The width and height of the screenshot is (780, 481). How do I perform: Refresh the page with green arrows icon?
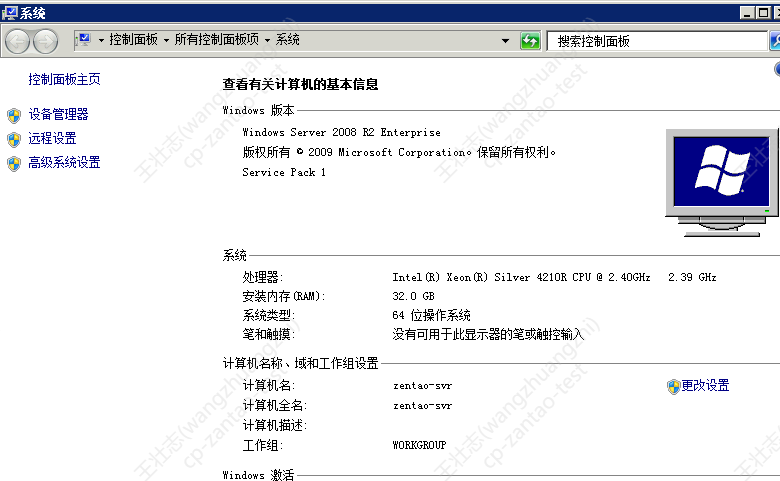click(x=530, y=41)
